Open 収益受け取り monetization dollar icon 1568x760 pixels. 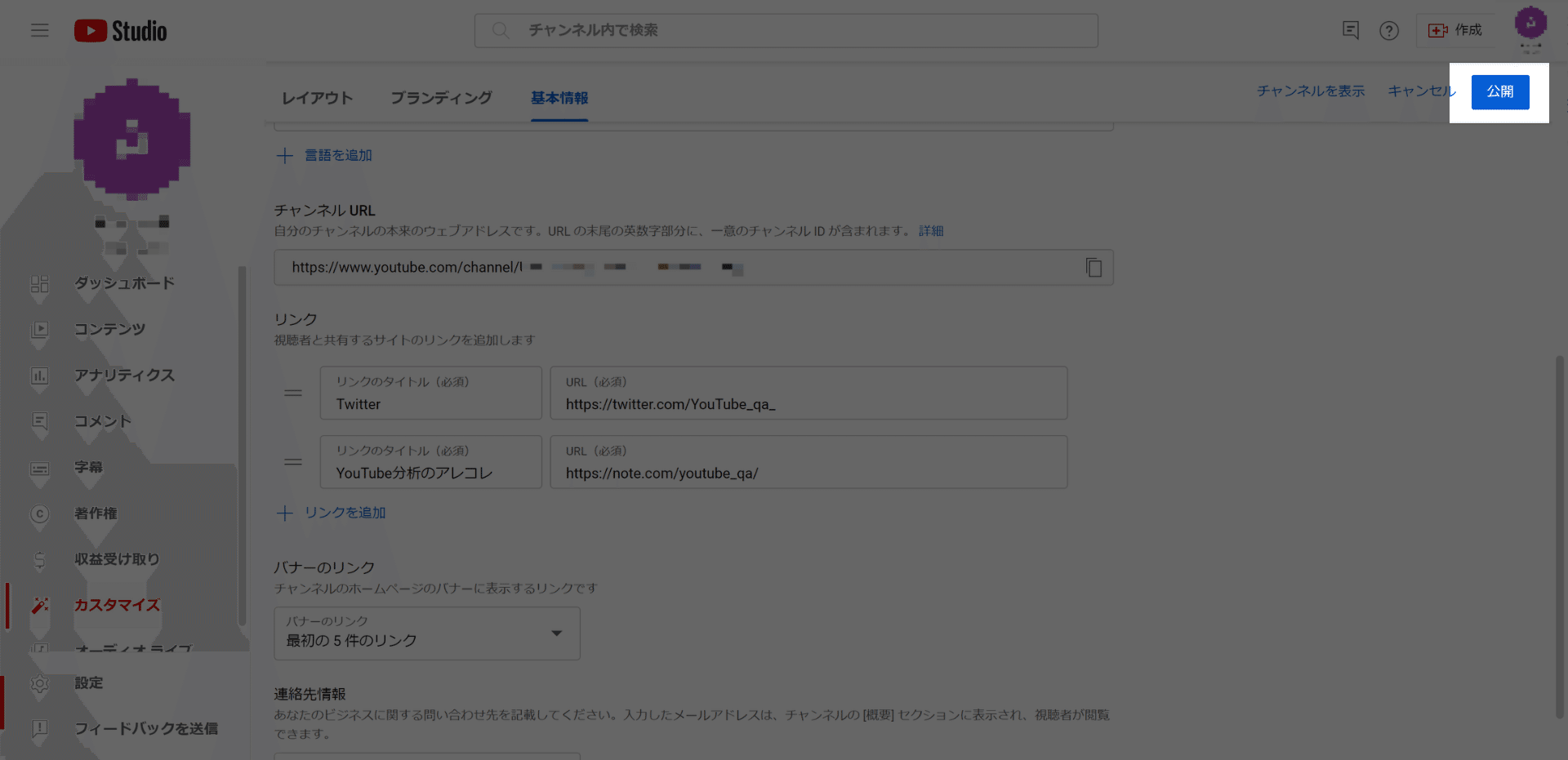(39, 559)
